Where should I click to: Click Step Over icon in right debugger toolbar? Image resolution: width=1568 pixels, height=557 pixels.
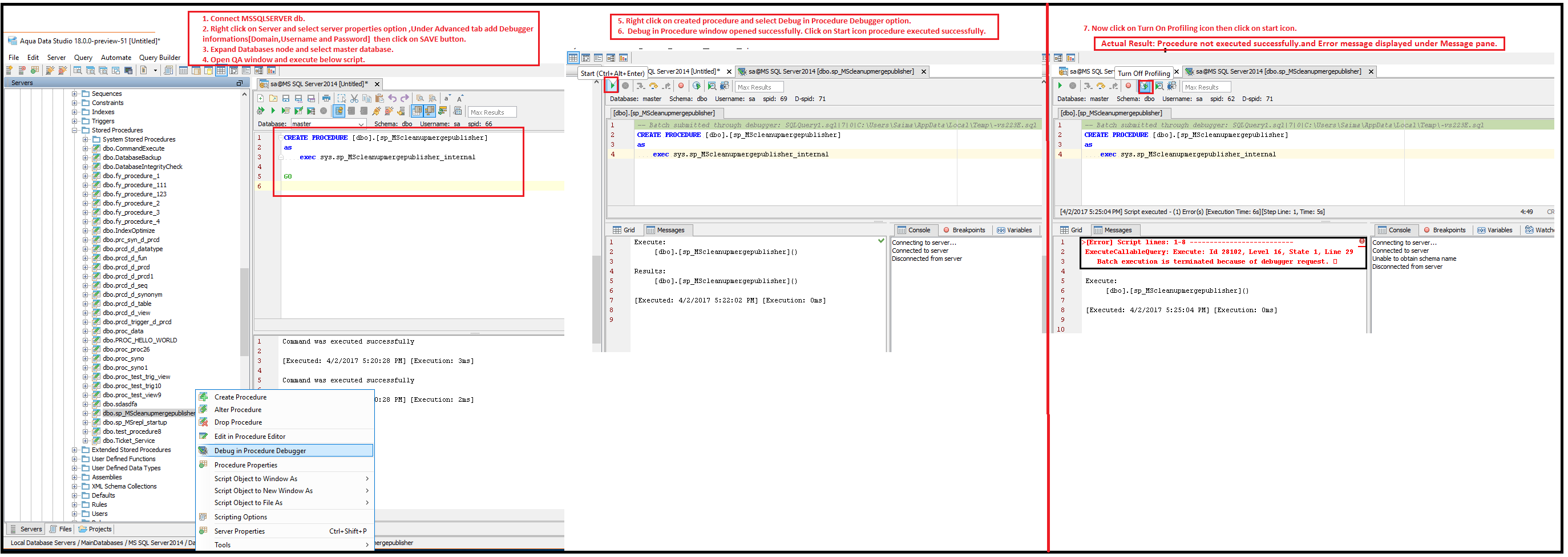pos(1101,86)
